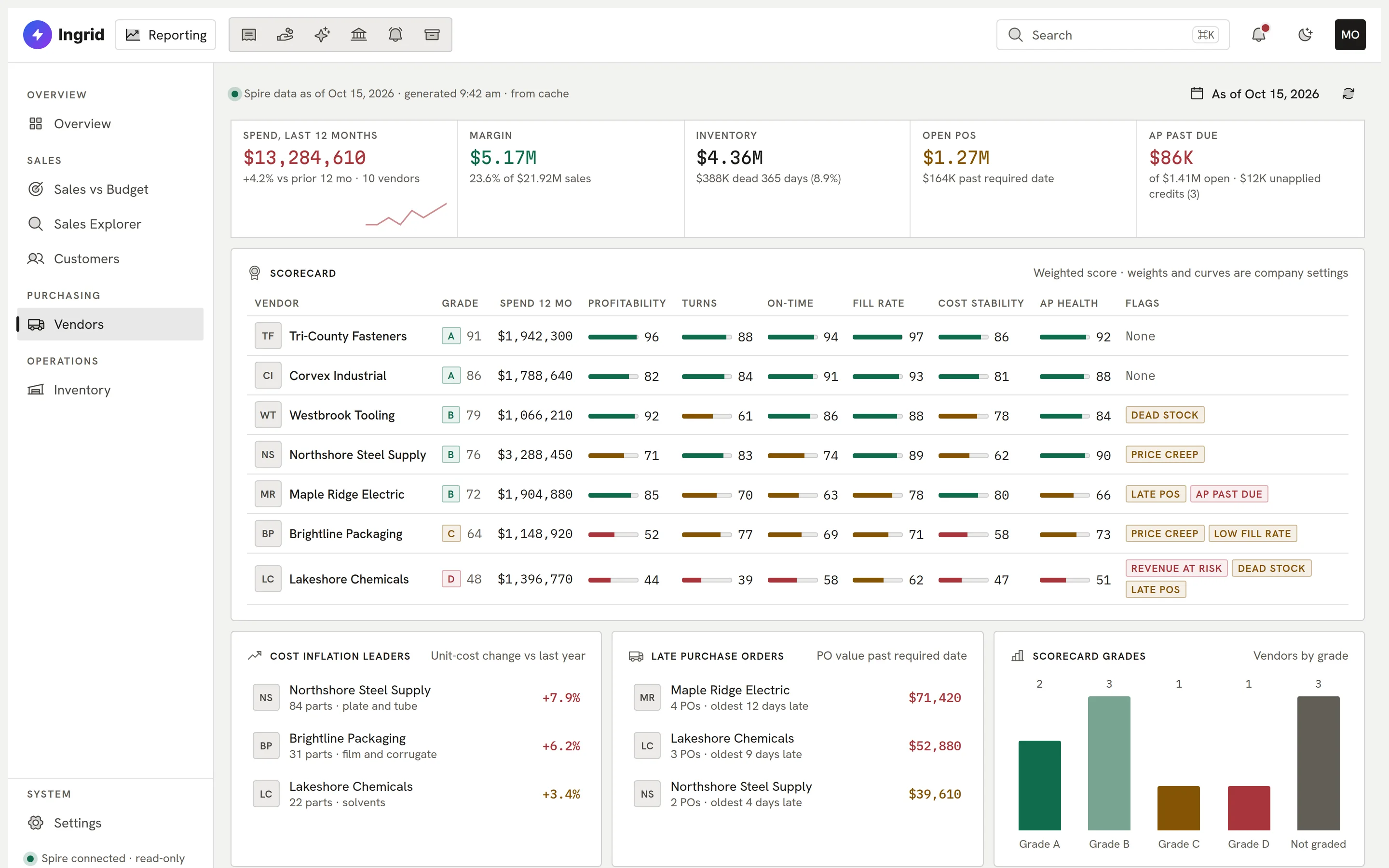Image resolution: width=1389 pixels, height=868 pixels.
Task: Open the archive box icon in the toolbar
Action: pyautogui.click(x=432, y=35)
